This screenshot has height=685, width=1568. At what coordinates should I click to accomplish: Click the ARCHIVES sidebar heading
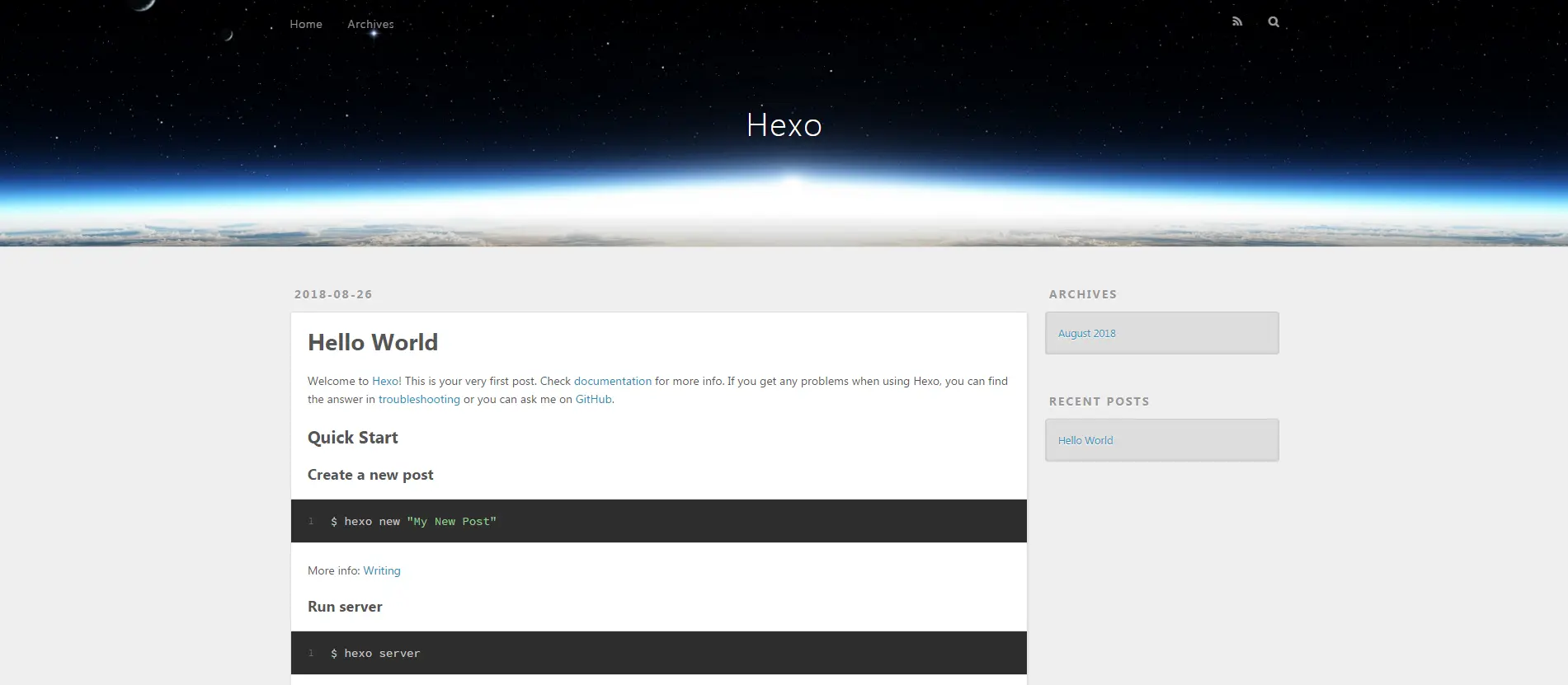[x=1083, y=294]
